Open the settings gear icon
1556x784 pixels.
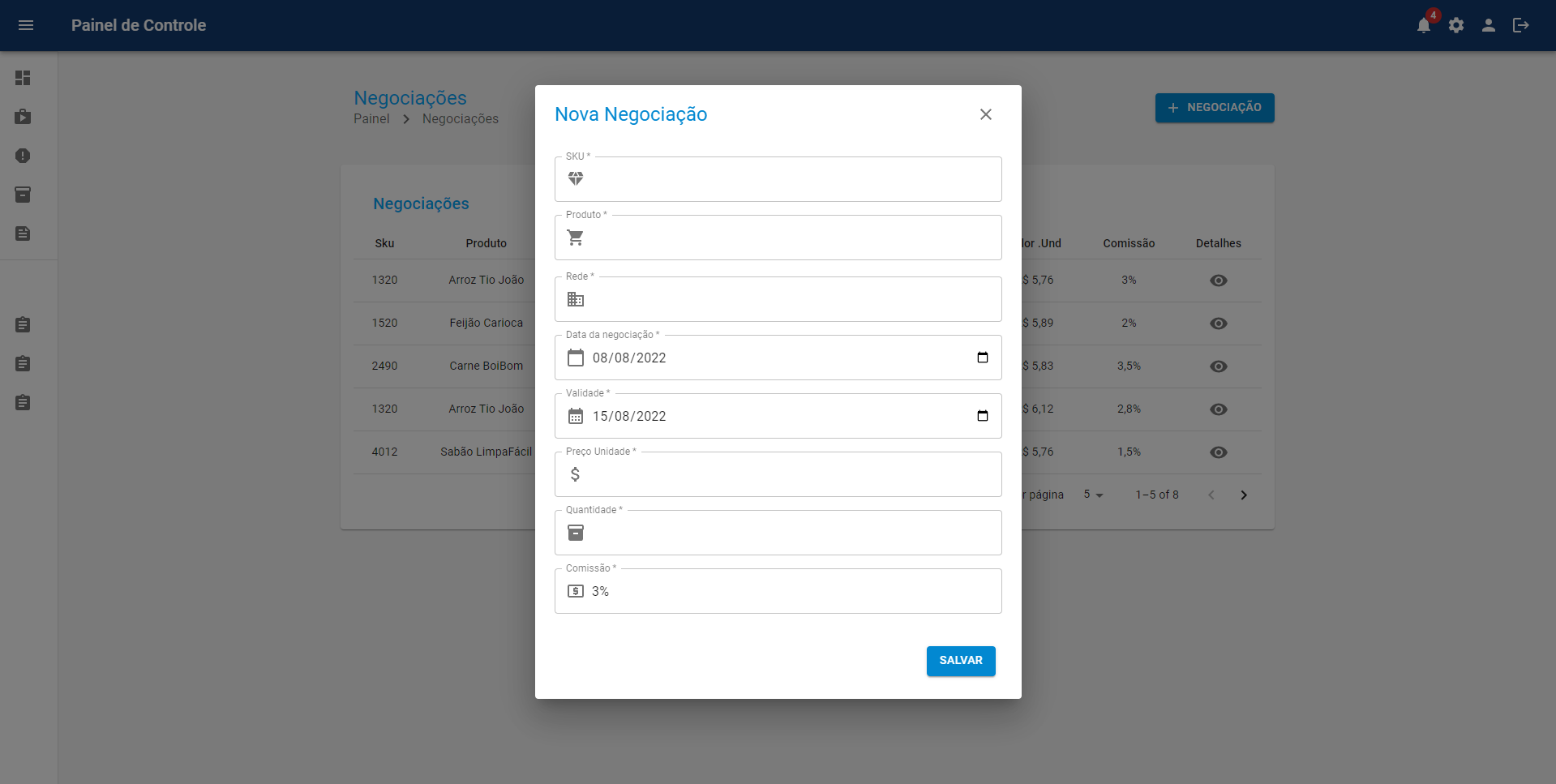(1456, 25)
